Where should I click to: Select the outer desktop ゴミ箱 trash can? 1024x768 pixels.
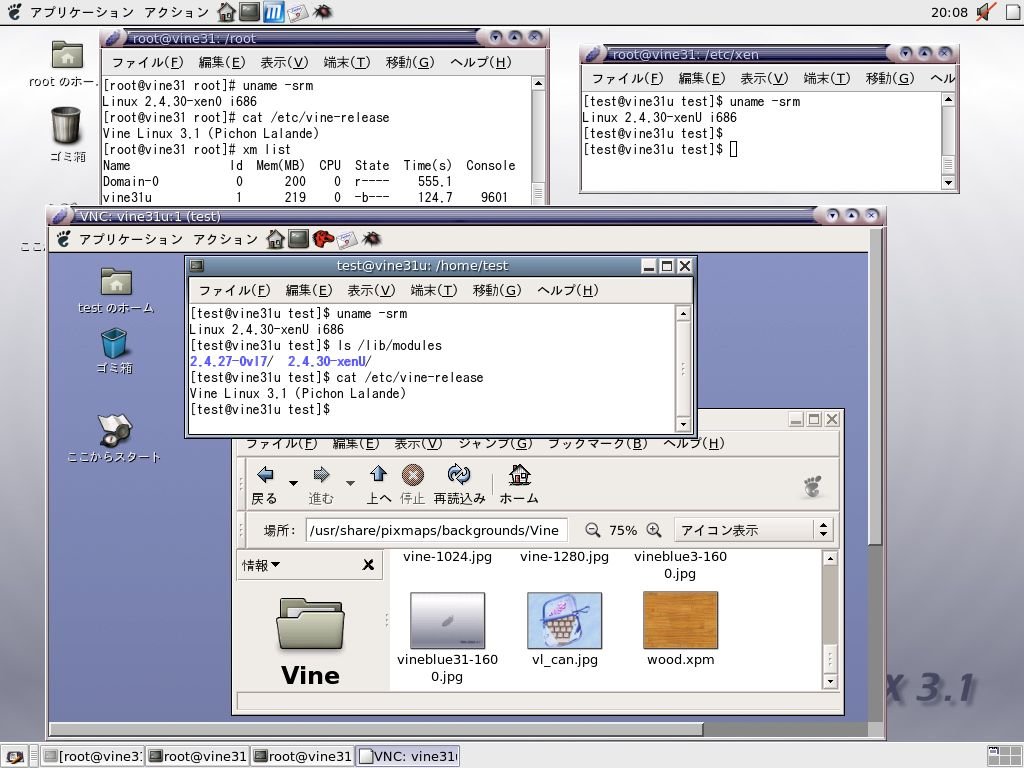[66, 125]
